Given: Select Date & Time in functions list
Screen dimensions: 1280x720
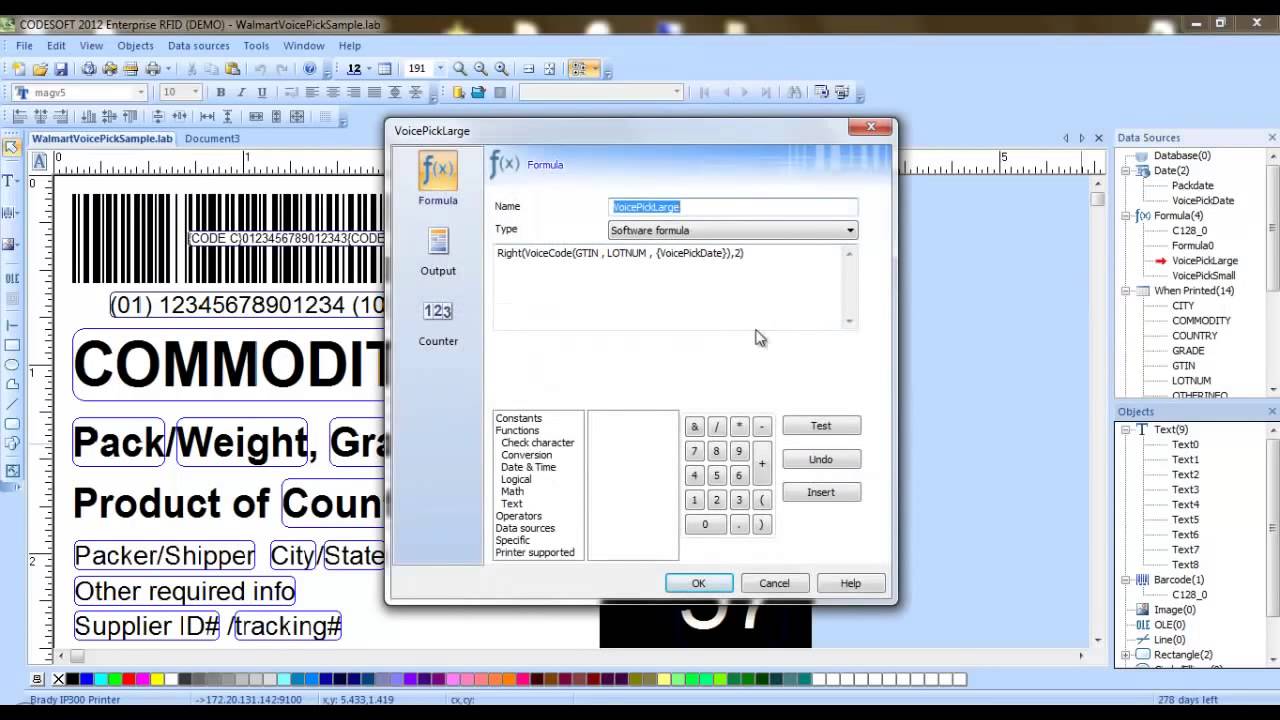Looking at the screenshot, I should (528, 467).
